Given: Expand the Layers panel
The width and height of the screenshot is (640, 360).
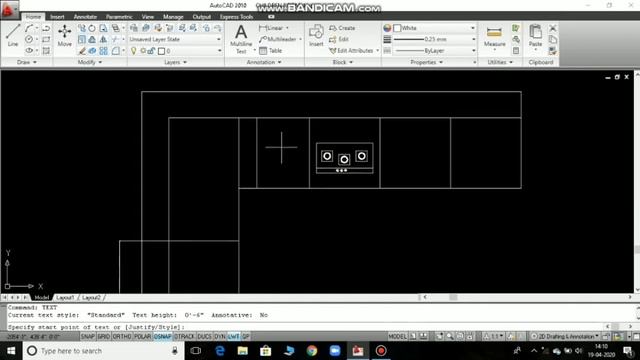Looking at the screenshot, I should (x=176, y=62).
